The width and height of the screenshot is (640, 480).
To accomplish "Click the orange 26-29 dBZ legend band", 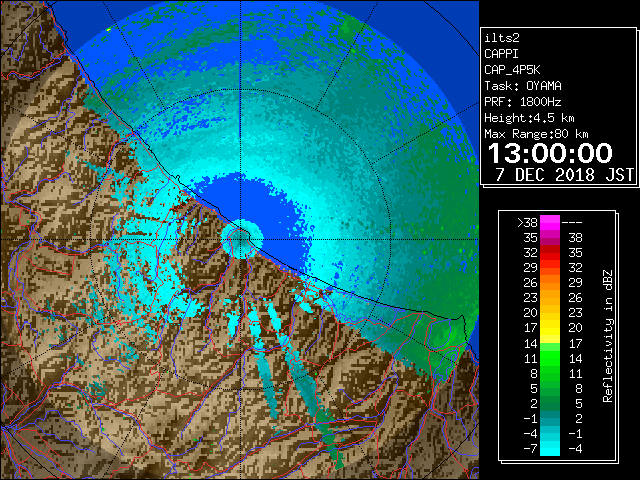I will click(x=550, y=283).
